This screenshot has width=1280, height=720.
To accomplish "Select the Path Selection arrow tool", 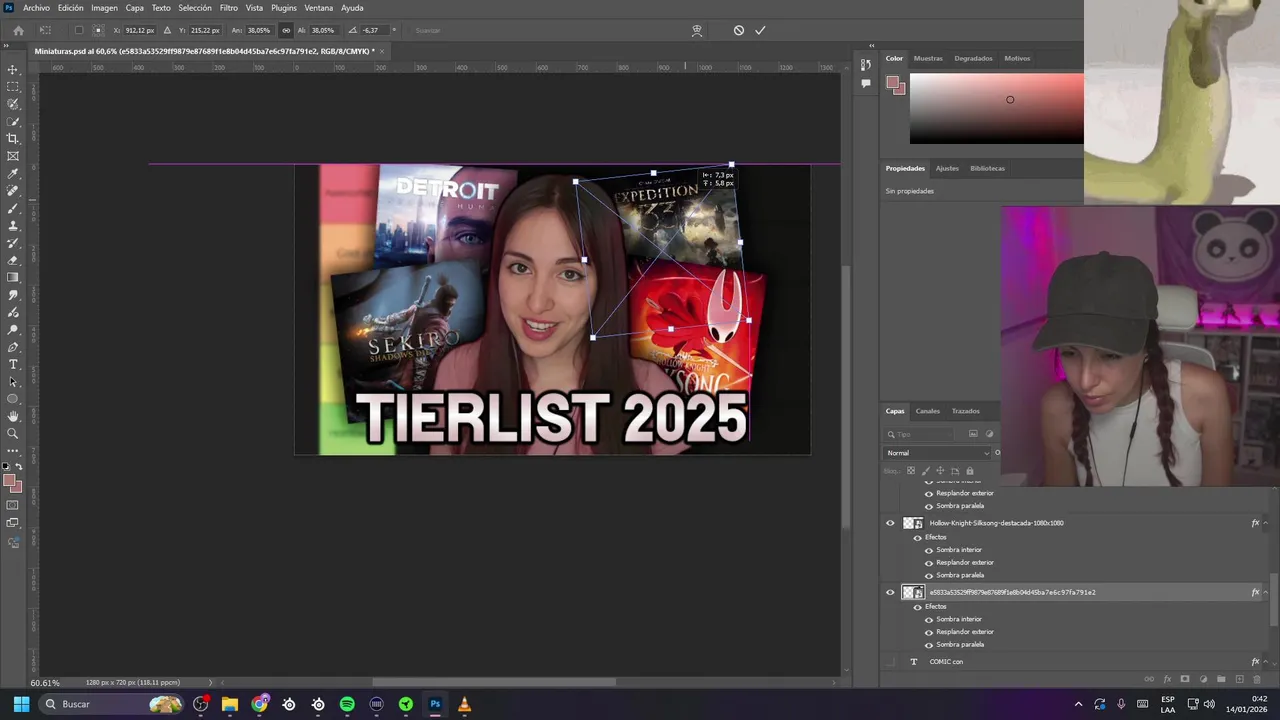I will [13, 382].
